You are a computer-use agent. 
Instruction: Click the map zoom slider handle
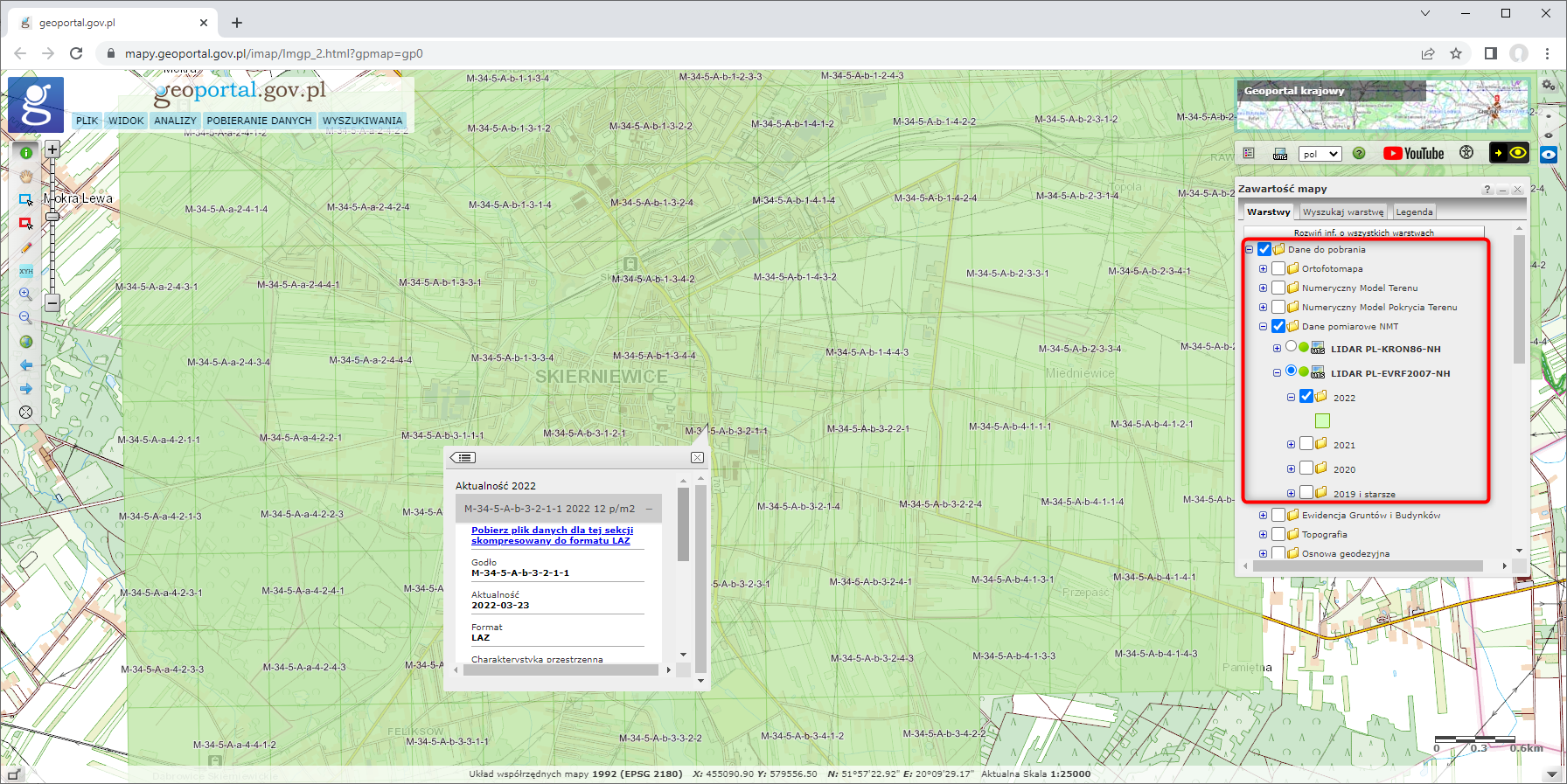52,216
